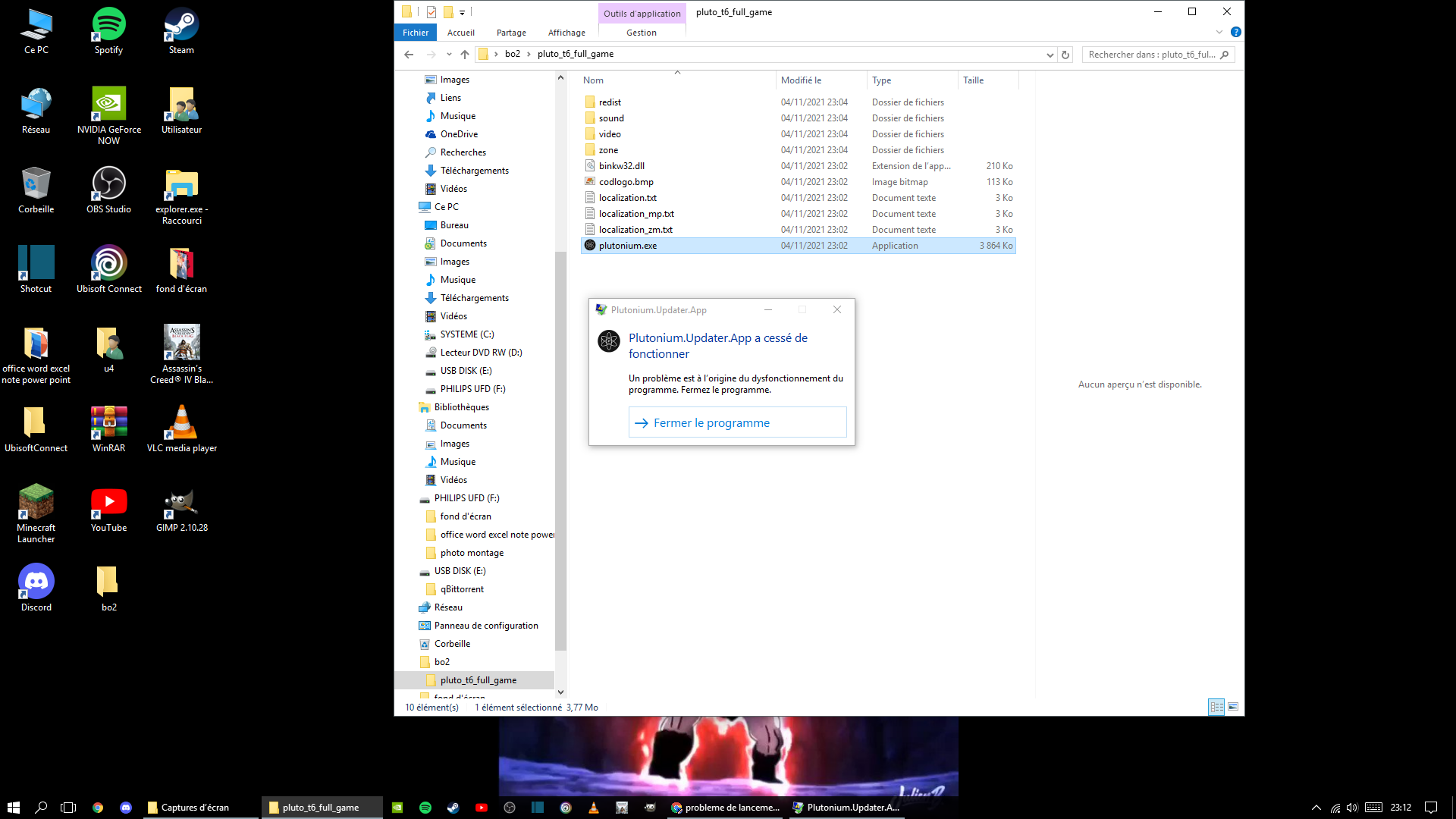Open the Partage ribbon tab
Image resolution: width=1456 pixels, height=819 pixels.
(511, 33)
